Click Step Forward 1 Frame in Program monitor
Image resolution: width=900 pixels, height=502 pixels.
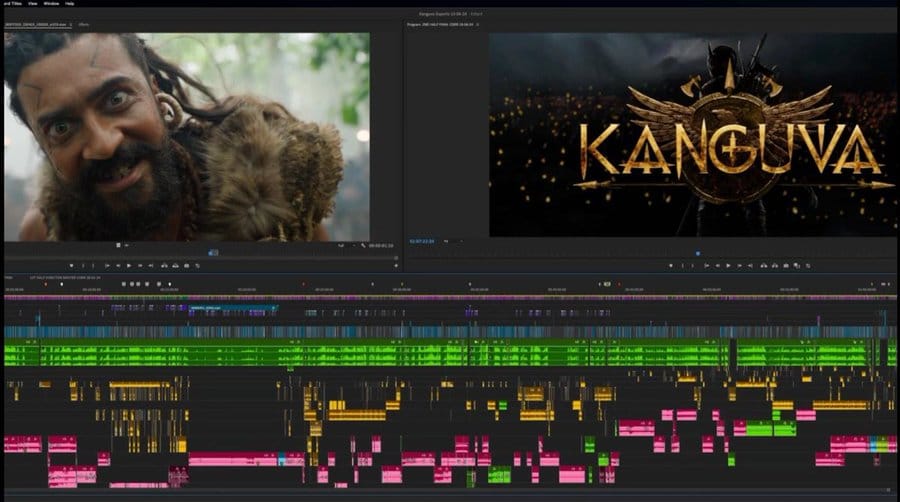point(739,265)
